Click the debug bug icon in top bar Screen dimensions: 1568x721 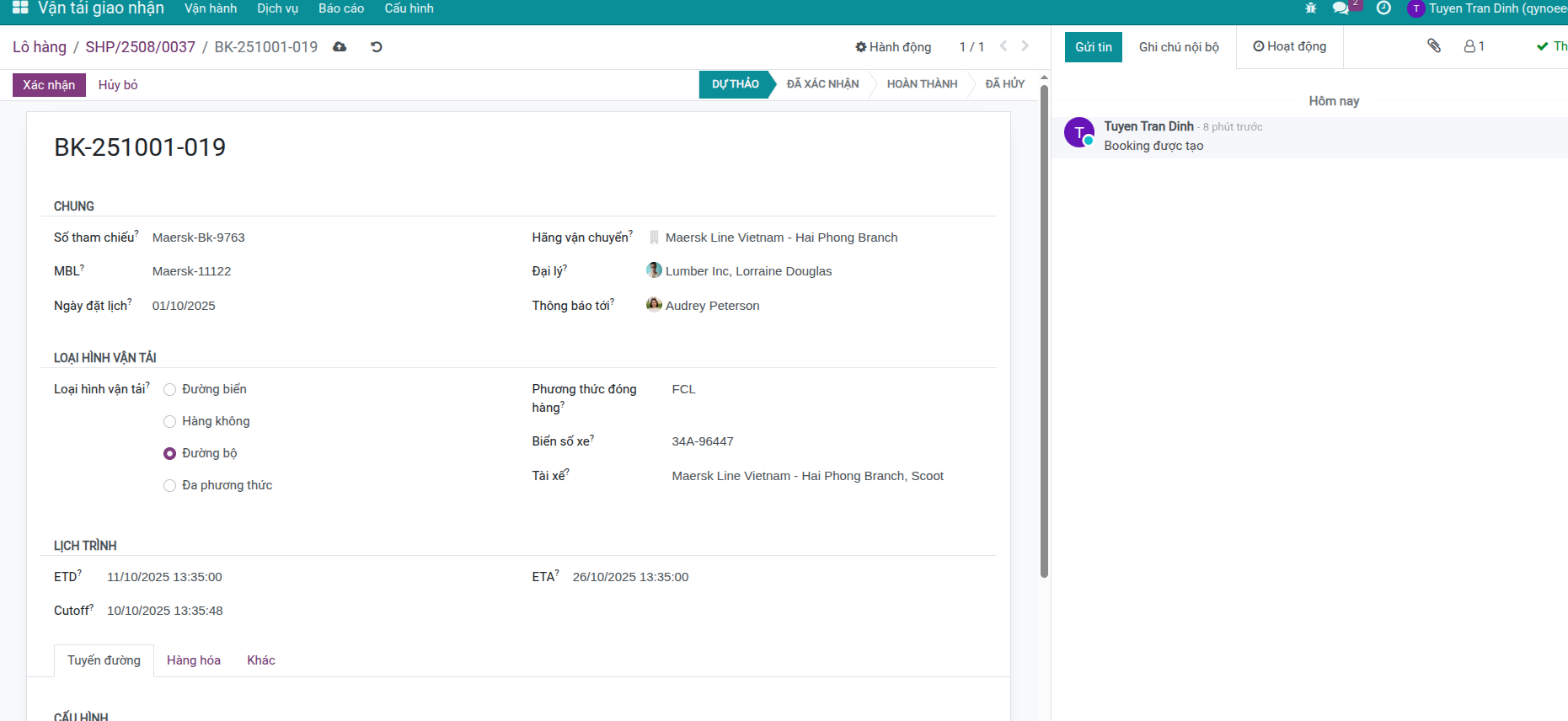click(x=1310, y=8)
